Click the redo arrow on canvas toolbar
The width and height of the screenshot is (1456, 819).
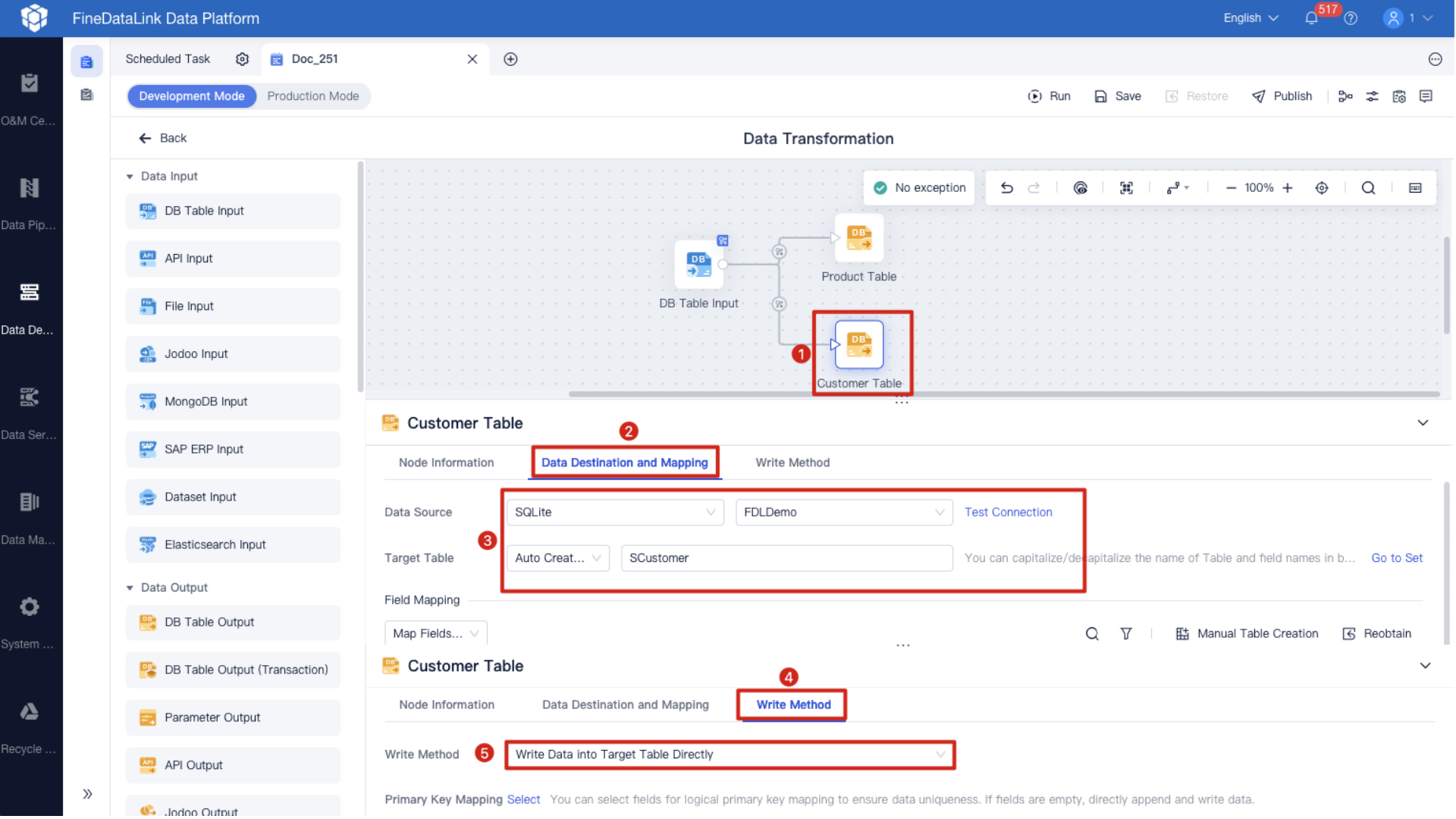(x=1034, y=188)
